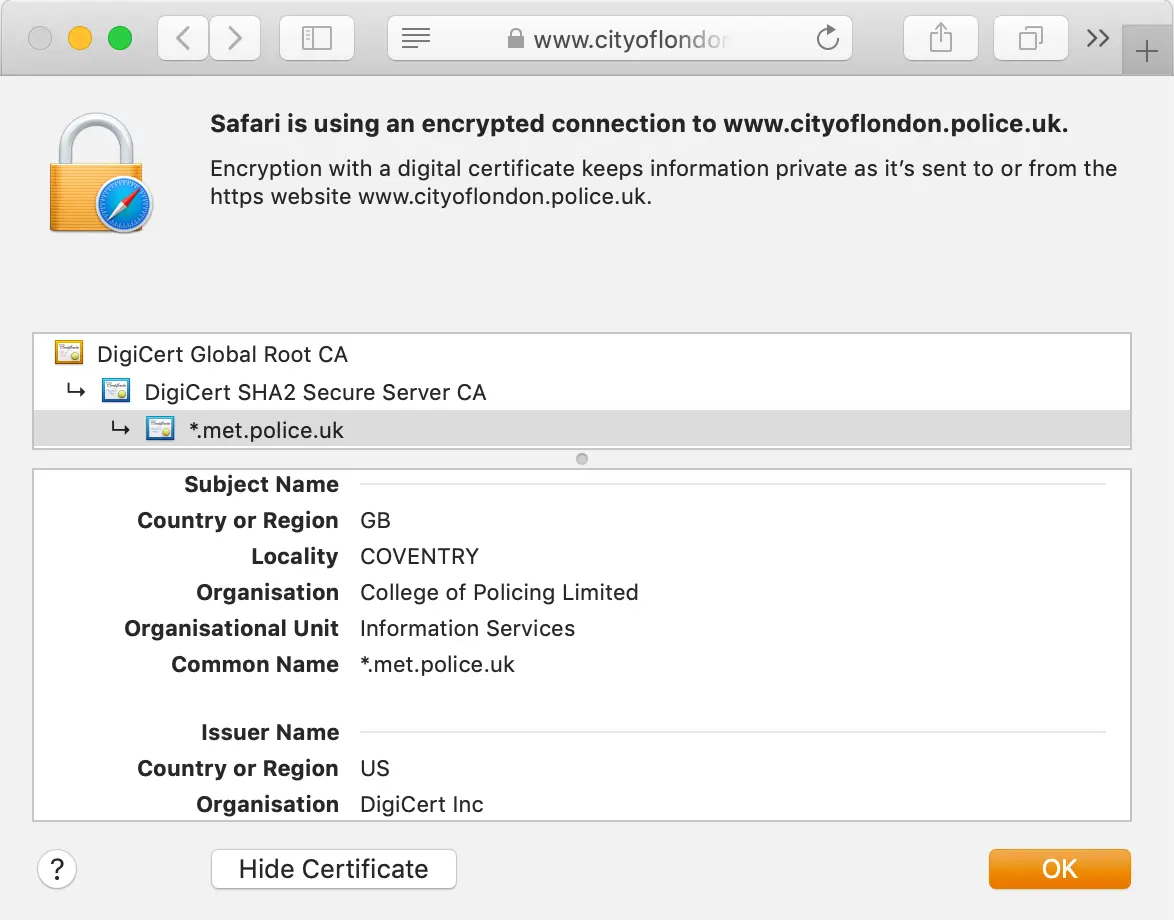Viewport: 1174px width, 920px height.
Task: Open help with the question mark button
Action: [x=57, y=869]
